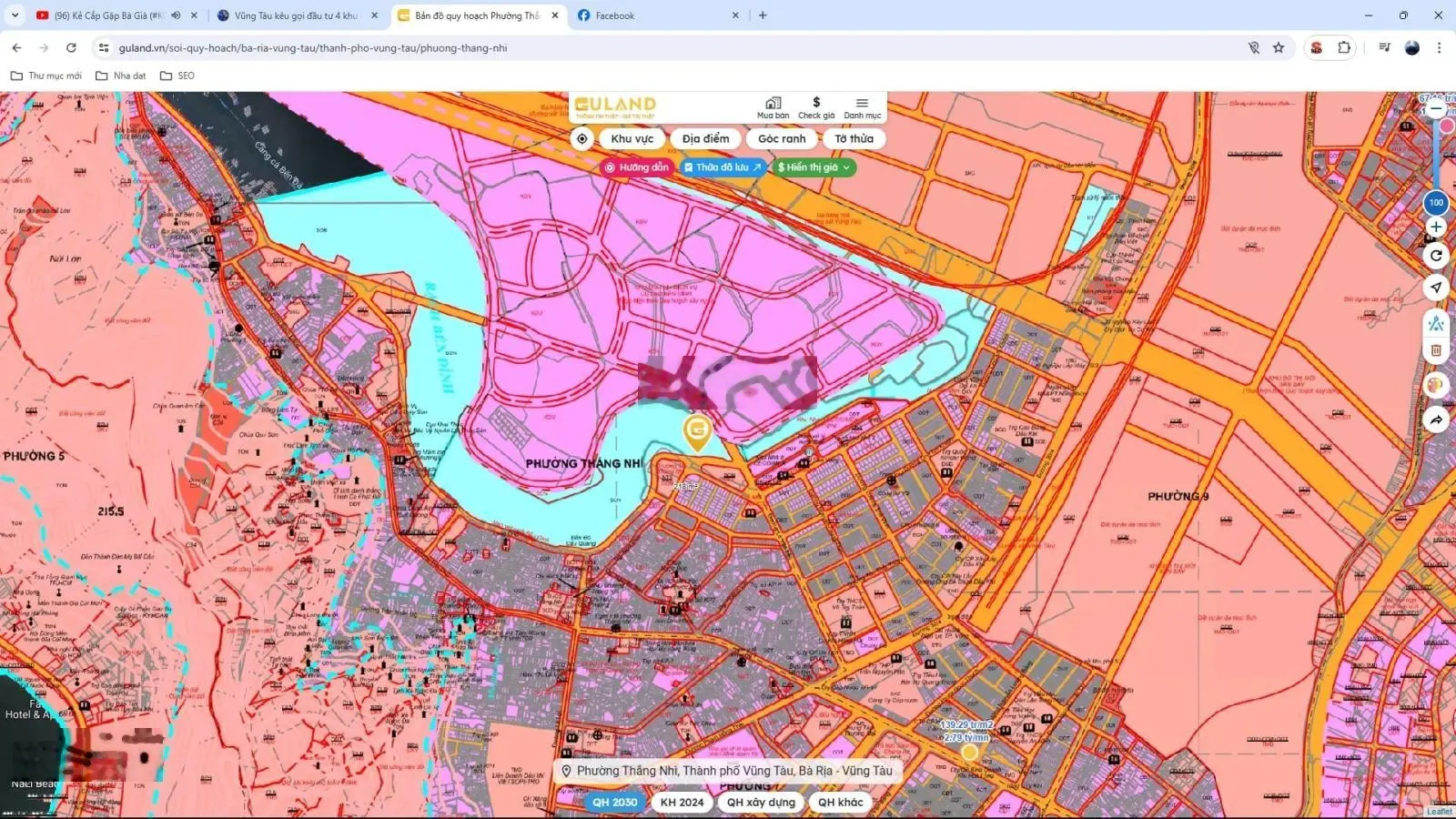Click the opacity slider handle showing 100
1456x819 pixels.
coord(1436,202)
